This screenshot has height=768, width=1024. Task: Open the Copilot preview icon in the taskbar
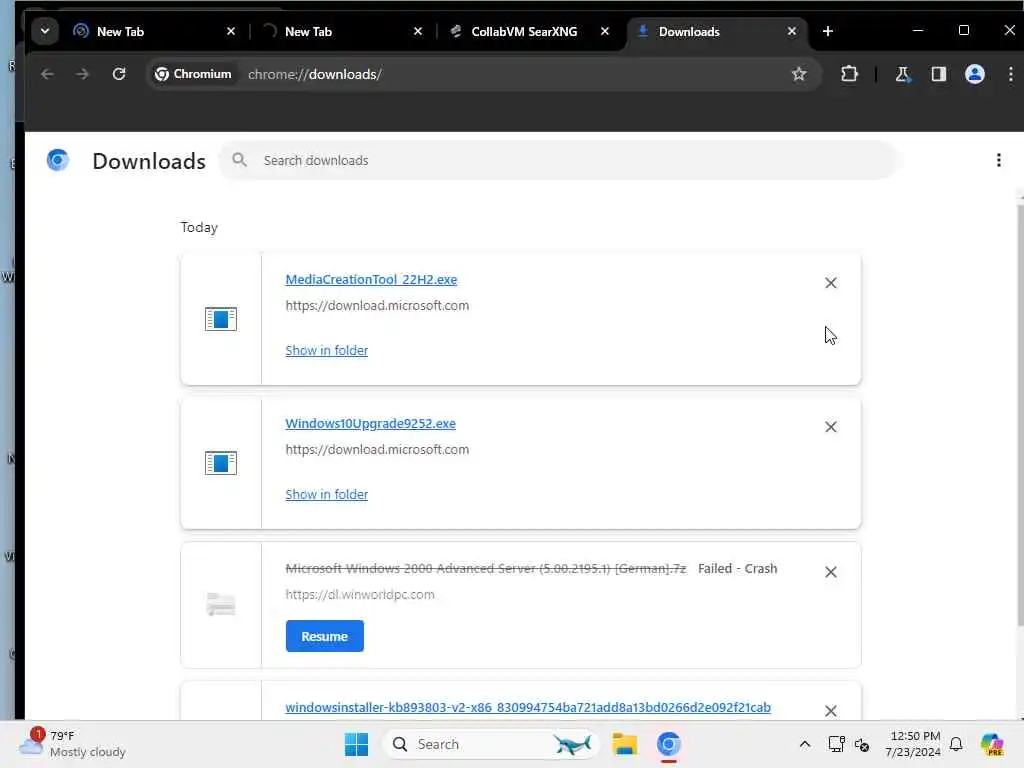[991, 744]
